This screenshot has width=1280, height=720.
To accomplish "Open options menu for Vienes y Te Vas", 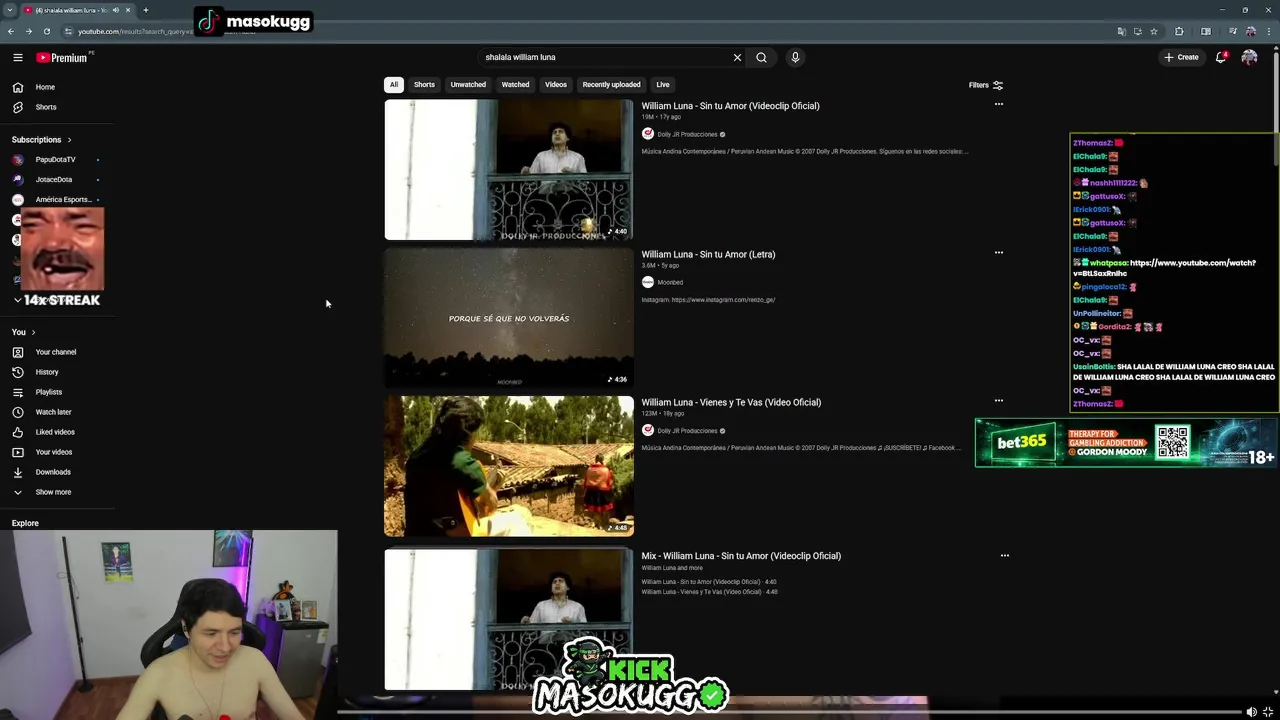I will (x=998, y=401).
